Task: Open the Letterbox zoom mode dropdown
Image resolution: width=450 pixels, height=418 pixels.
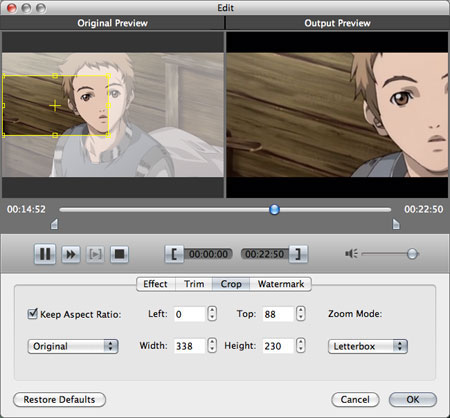Action: click(368, 346)
